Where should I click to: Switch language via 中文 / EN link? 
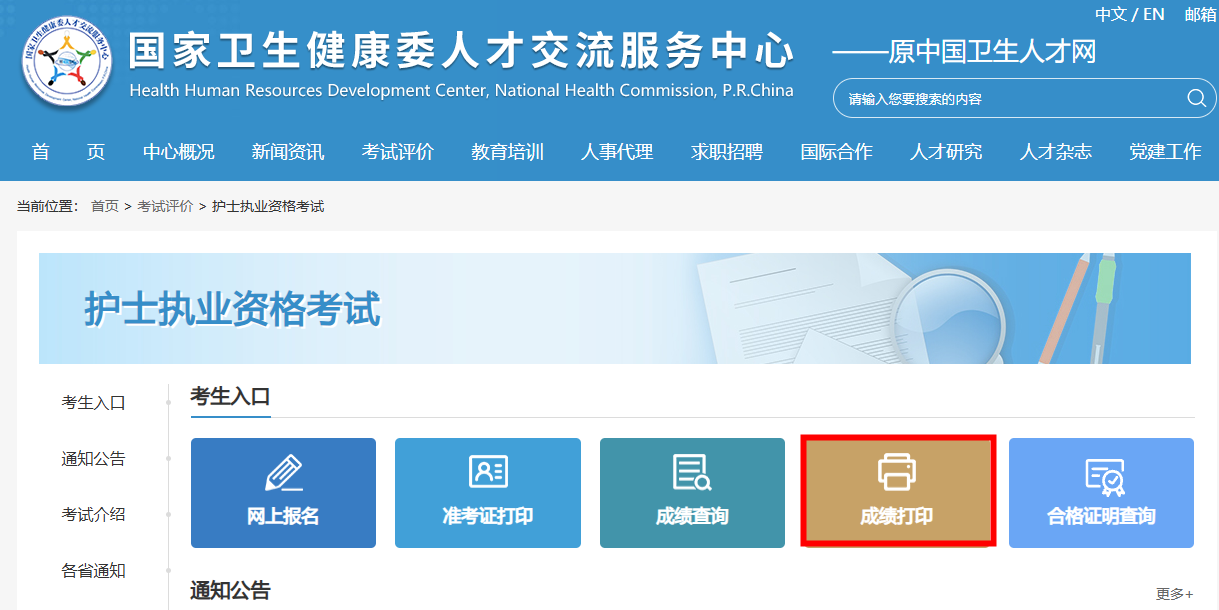1130,14
